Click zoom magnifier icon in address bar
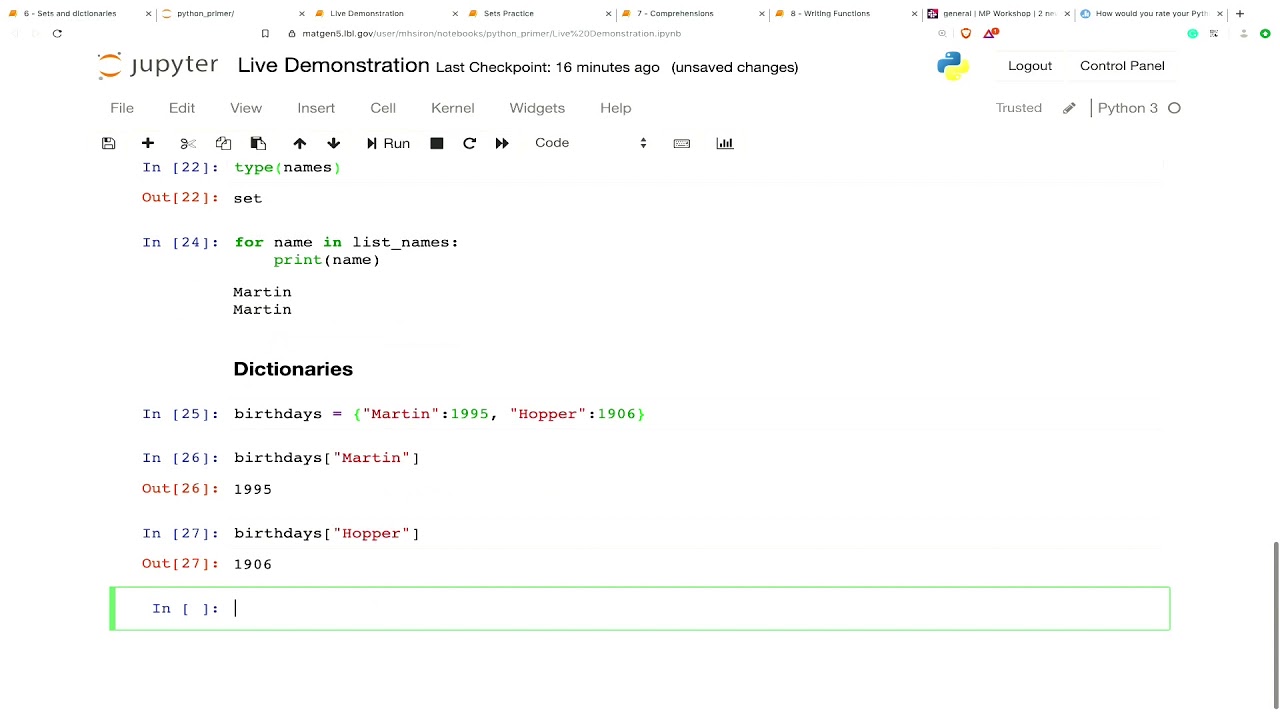 (x=942, y=33)
